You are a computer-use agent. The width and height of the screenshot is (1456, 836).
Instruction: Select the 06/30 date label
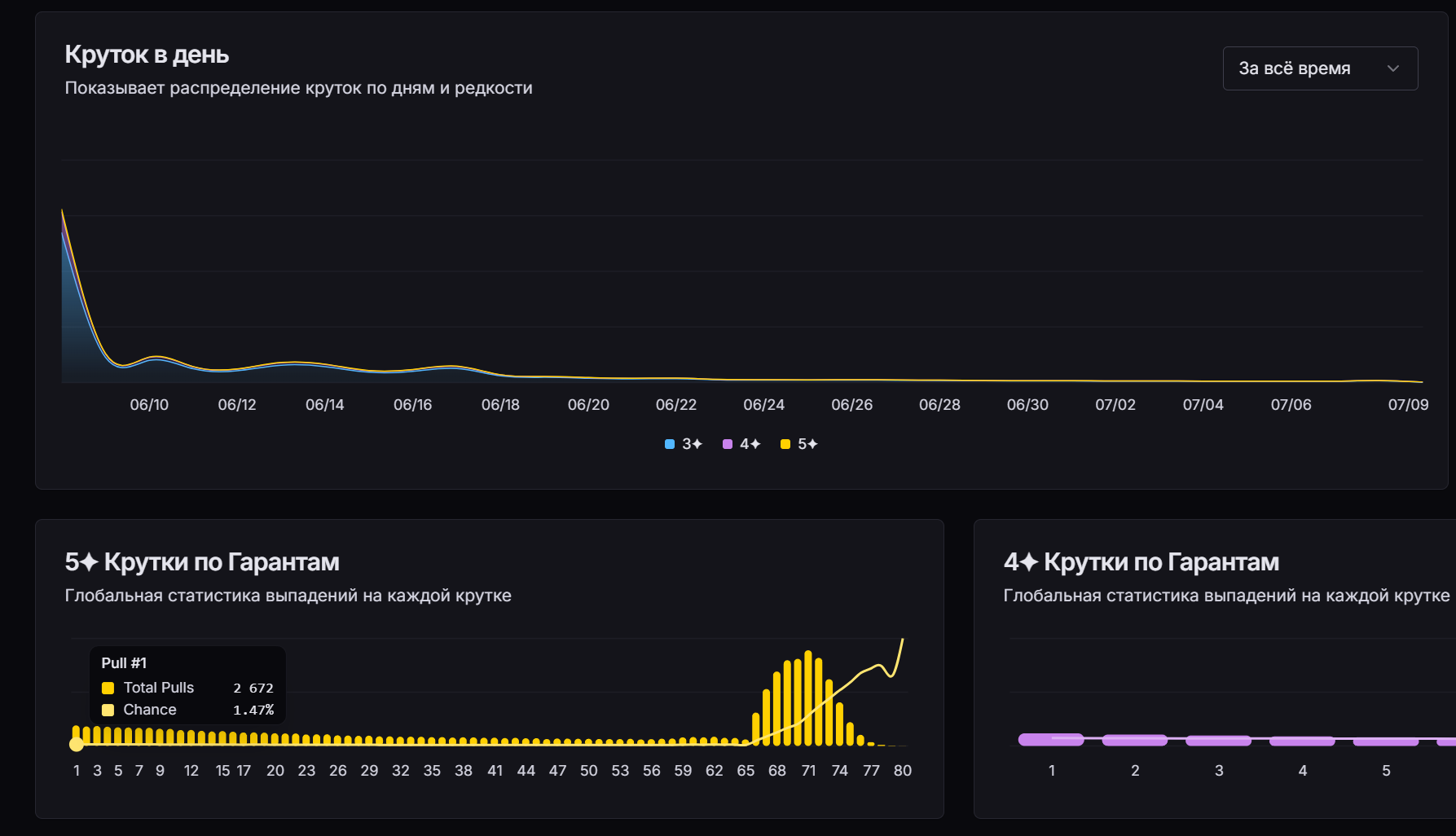(1027, 405)
